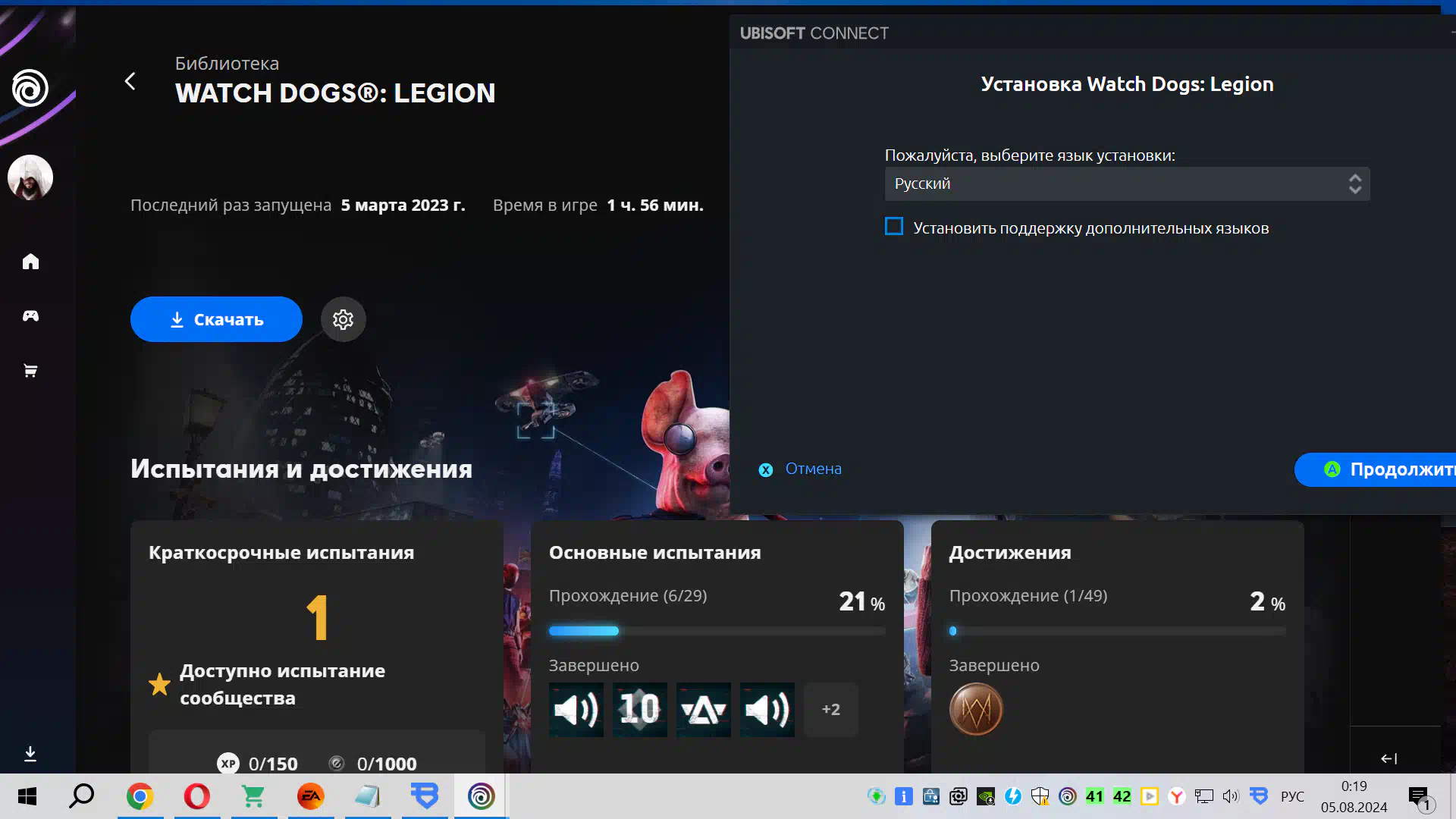Click Достижения progress bar

(x=1117, y=631)
